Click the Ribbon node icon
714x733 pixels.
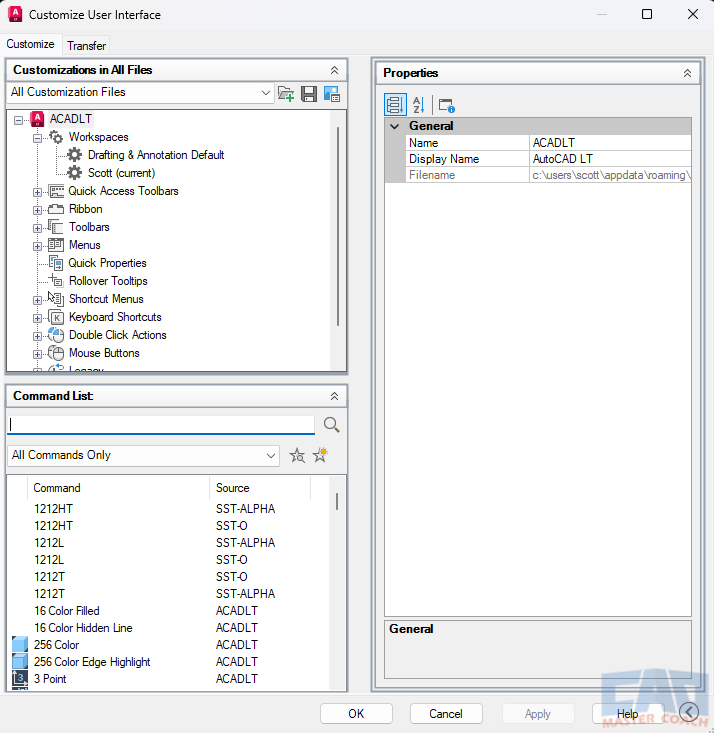[x=56, y=209]
